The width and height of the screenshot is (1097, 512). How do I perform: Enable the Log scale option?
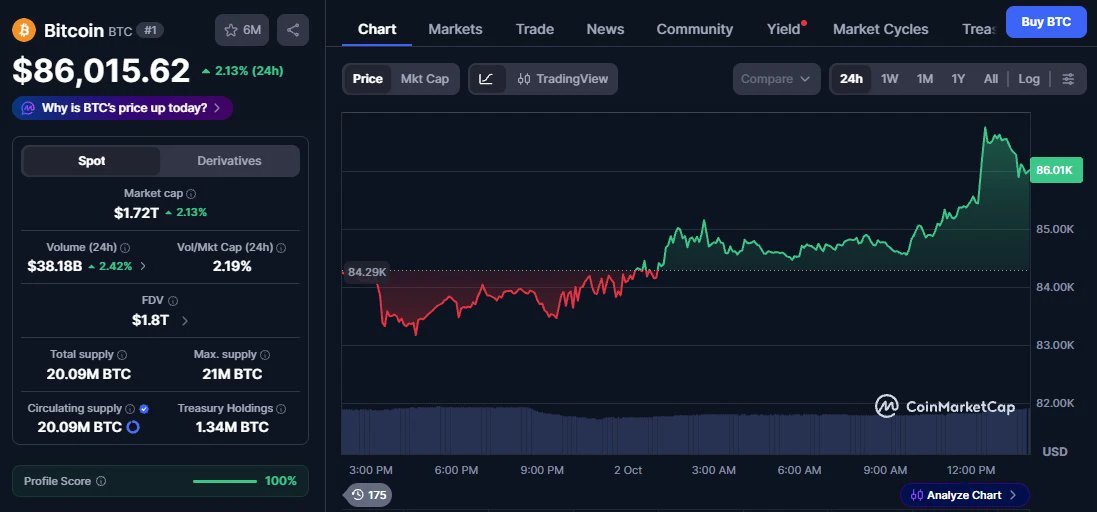coord(1029,79)
